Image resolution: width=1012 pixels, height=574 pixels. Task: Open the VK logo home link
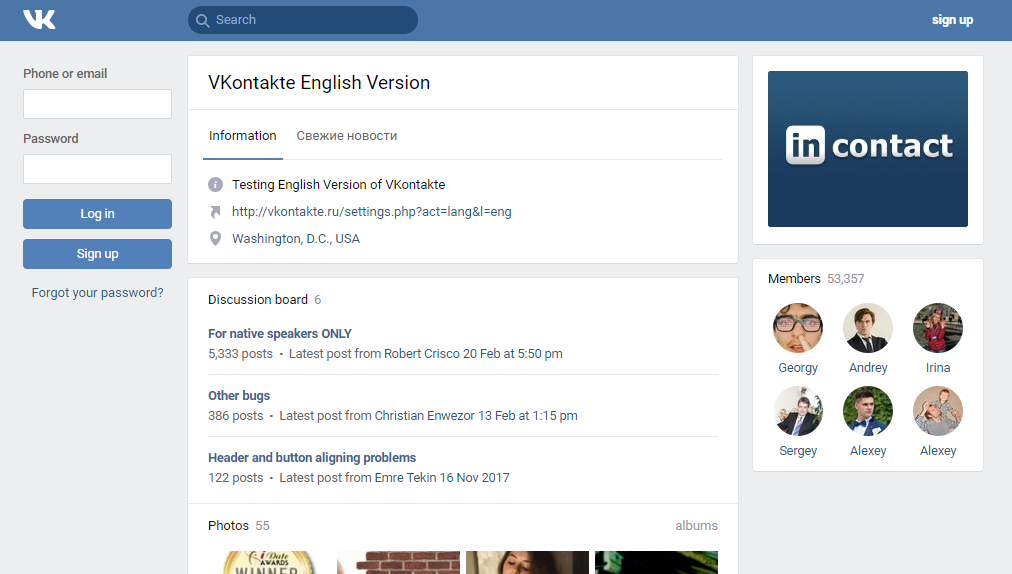39,19
